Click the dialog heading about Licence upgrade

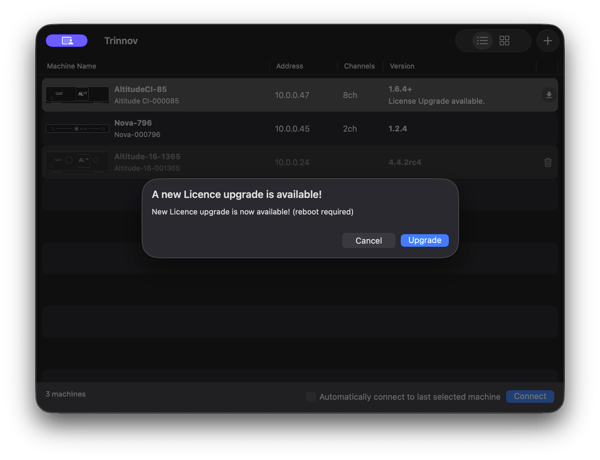coord(236,194)
